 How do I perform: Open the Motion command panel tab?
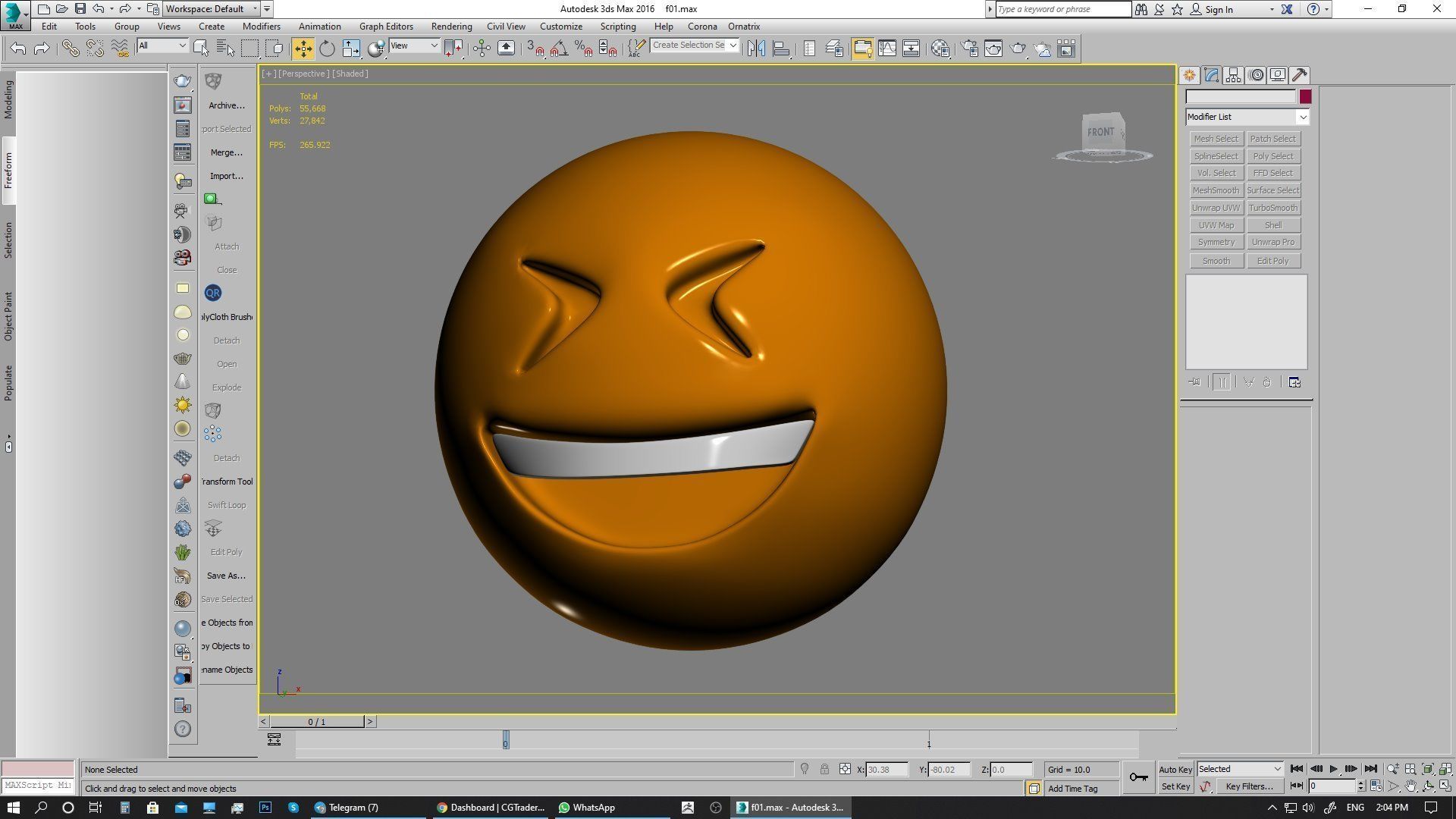point(1256,75)
